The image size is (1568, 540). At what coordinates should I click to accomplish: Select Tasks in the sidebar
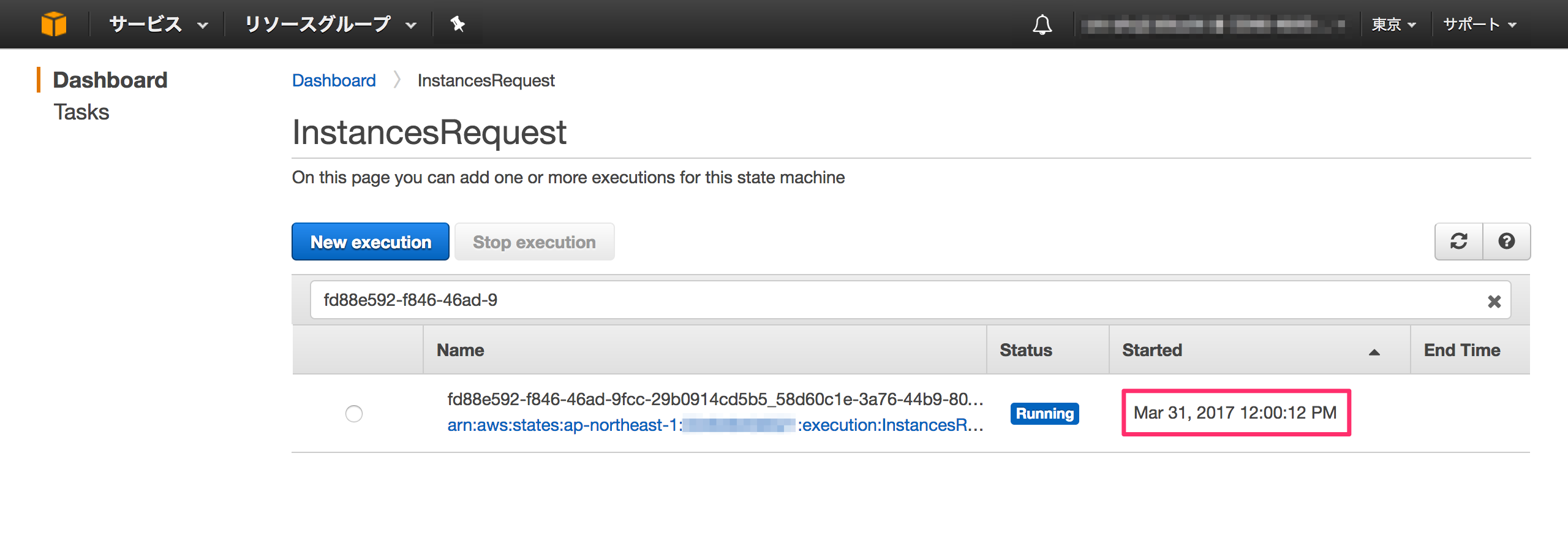81,112
